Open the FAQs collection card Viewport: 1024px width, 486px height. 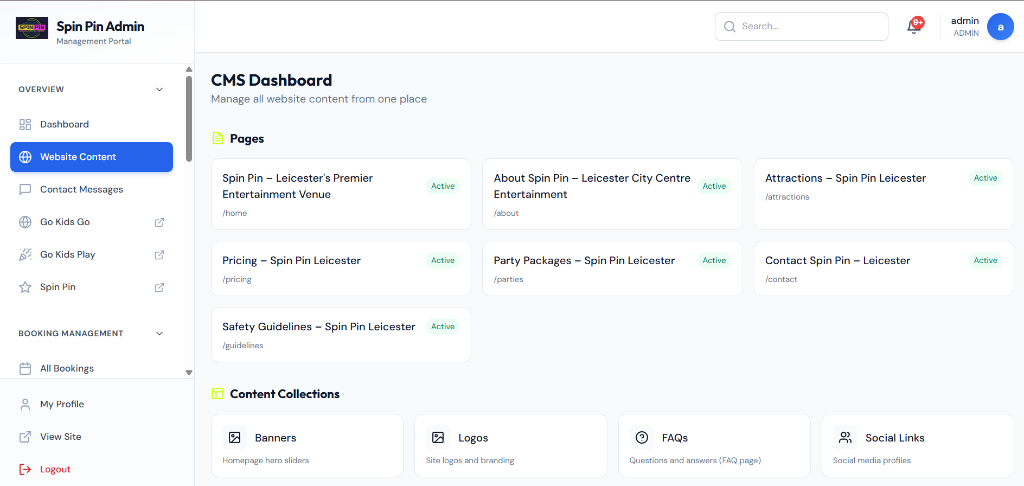click(714, 446)
